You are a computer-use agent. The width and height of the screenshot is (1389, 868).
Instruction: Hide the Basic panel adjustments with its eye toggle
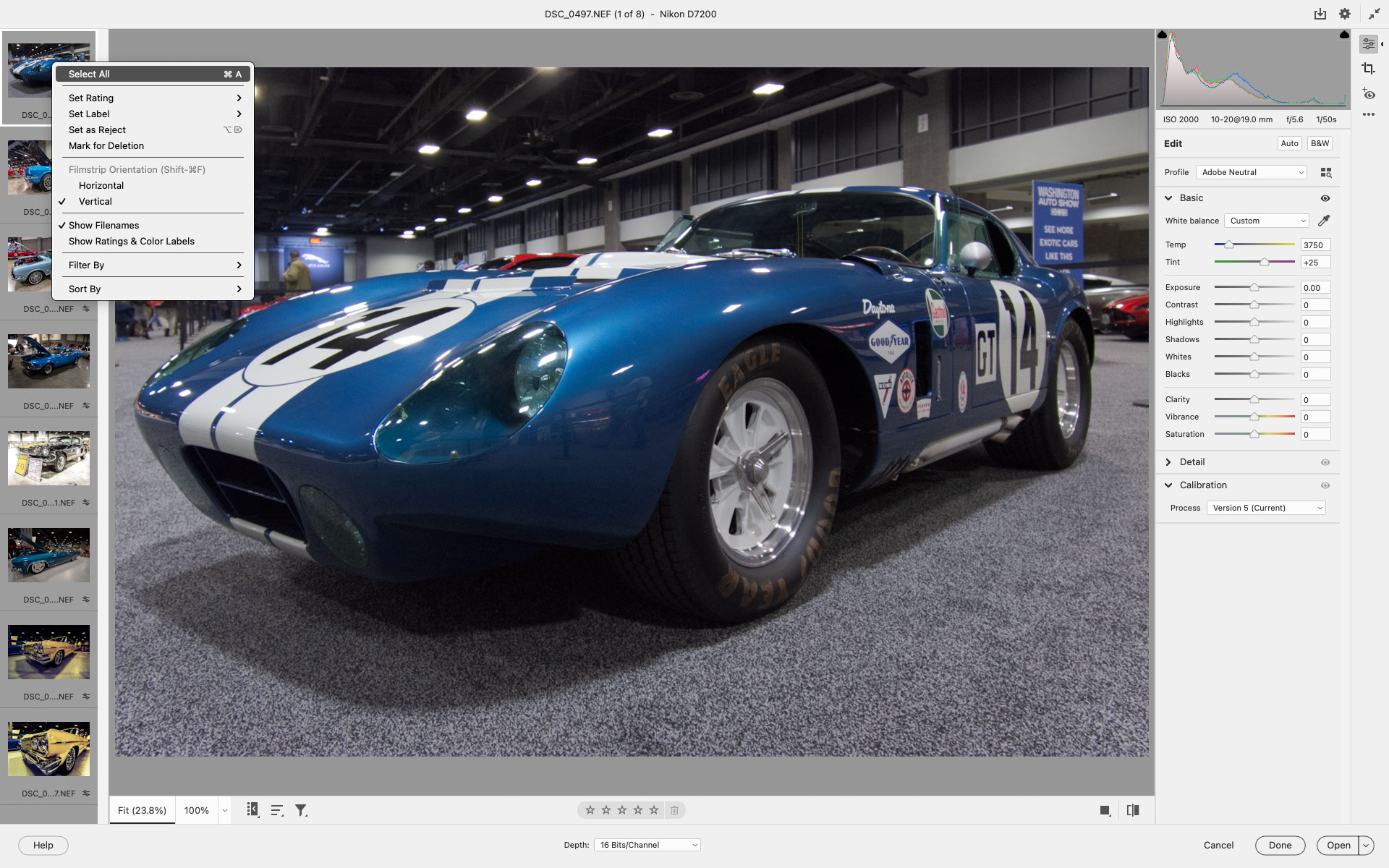[1325, 198]
